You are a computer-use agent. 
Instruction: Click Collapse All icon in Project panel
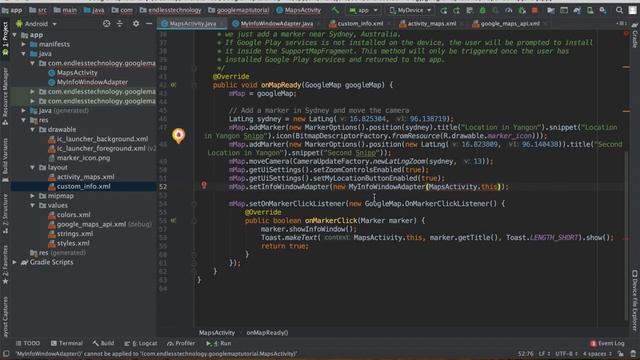tap(120, 24)
